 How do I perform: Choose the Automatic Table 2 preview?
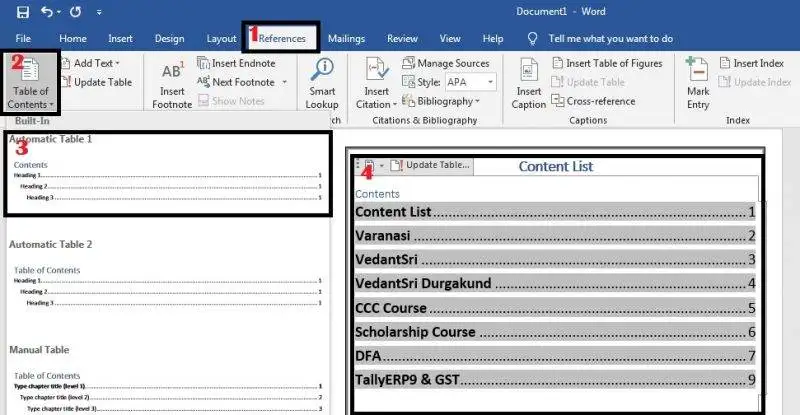click(x=168, y=274)
